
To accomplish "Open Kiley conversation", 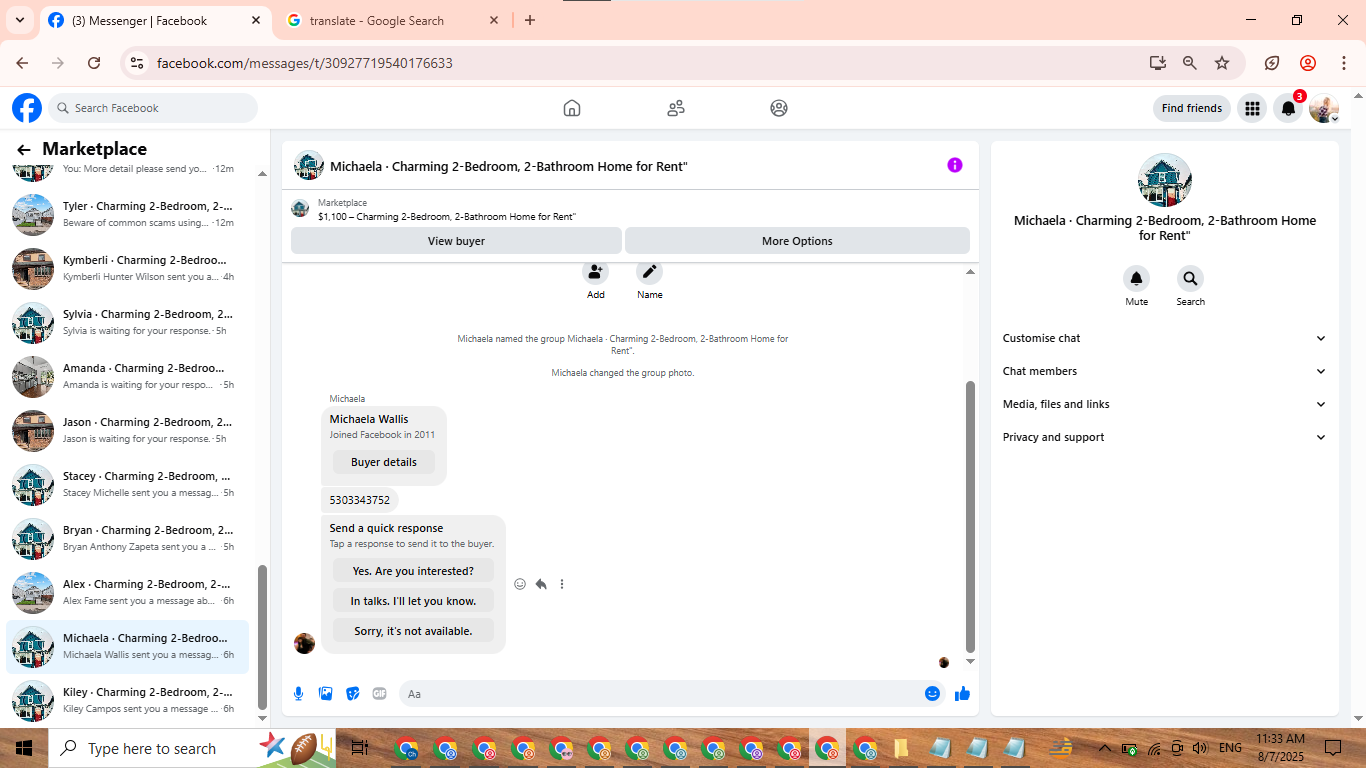I will pos(128,700).
